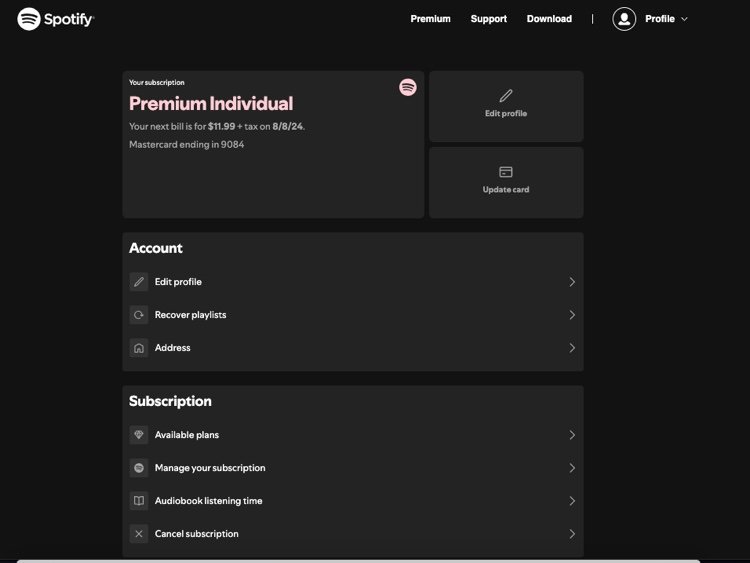
Task: Expand the Profile dropdown menu
Action: coord(666,19)
